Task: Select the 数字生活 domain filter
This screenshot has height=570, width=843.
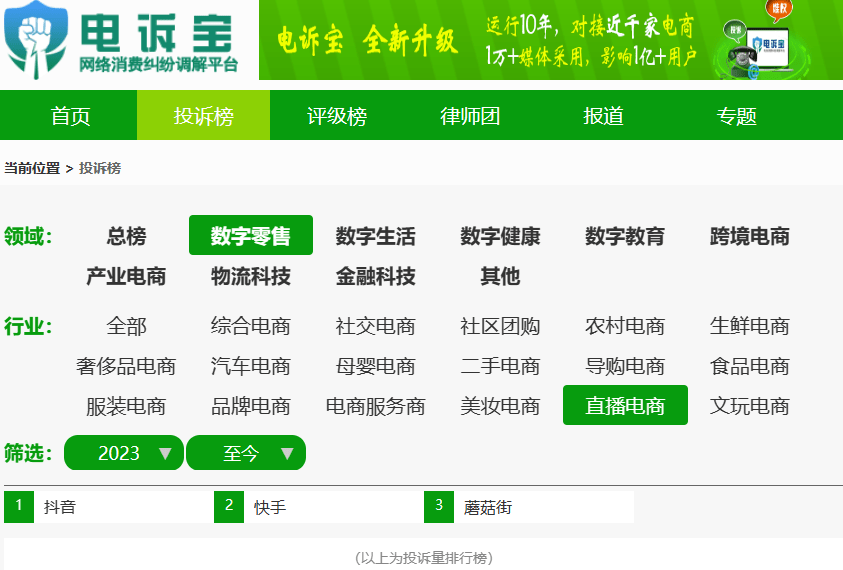Action: coord(375,237)
